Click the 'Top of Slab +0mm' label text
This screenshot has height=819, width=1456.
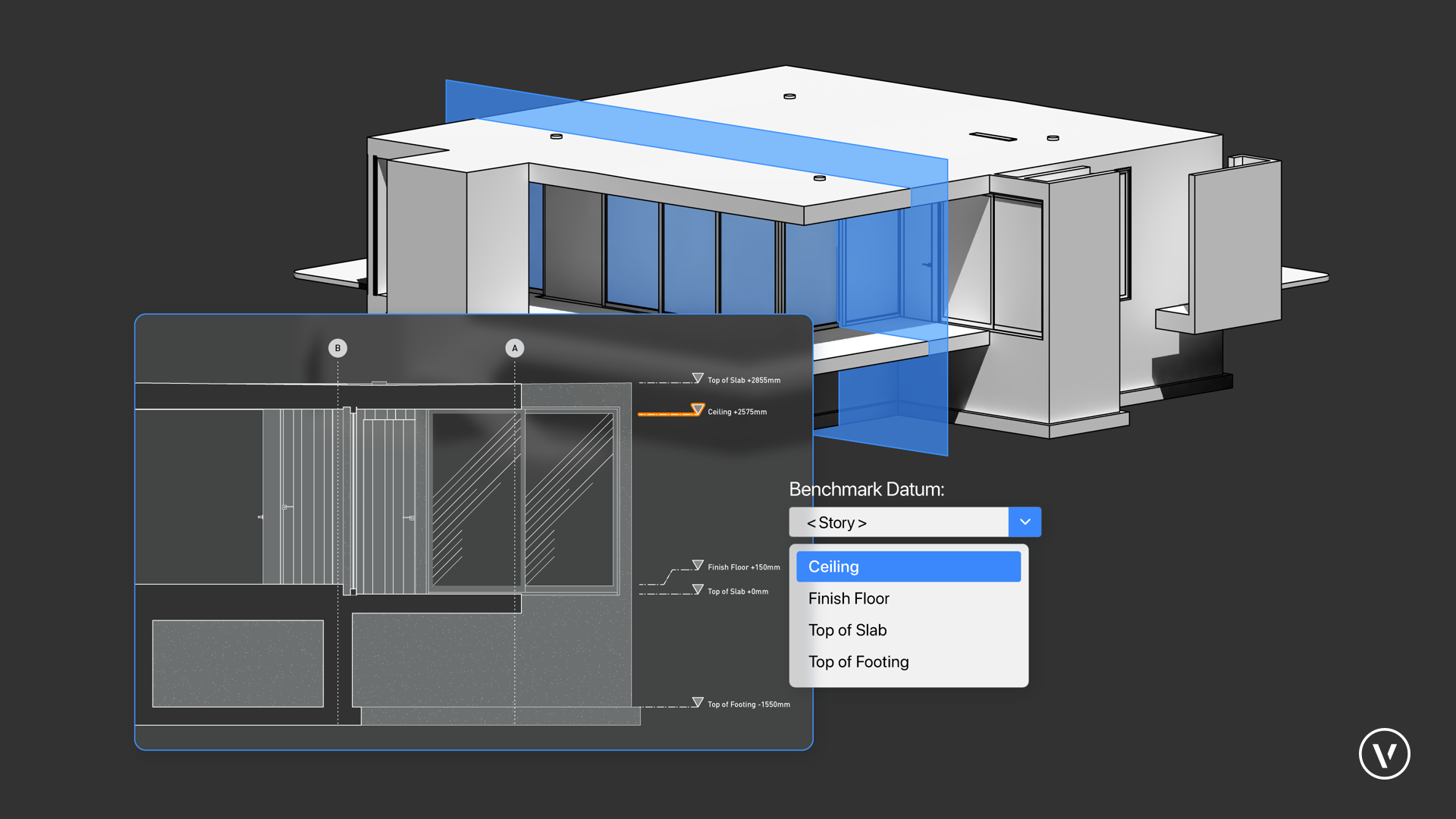coord(738,591)
